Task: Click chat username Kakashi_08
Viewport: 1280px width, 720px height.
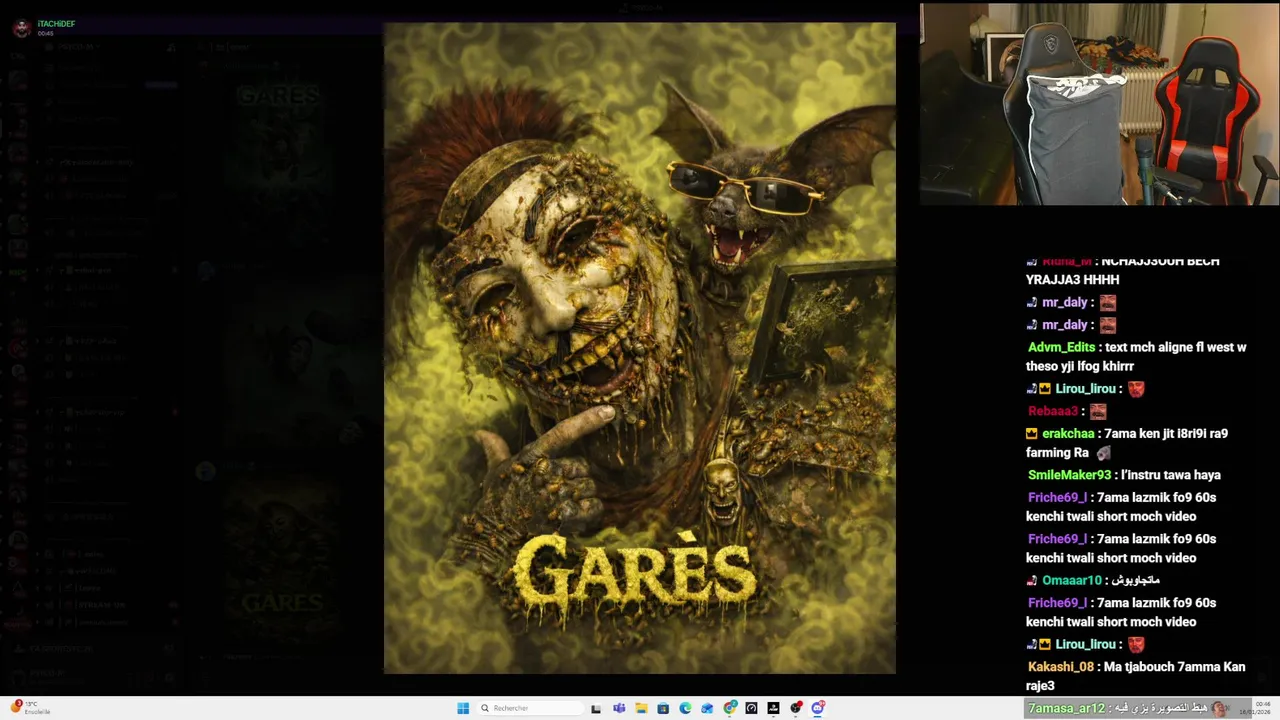Action: tap(1060, 666)
